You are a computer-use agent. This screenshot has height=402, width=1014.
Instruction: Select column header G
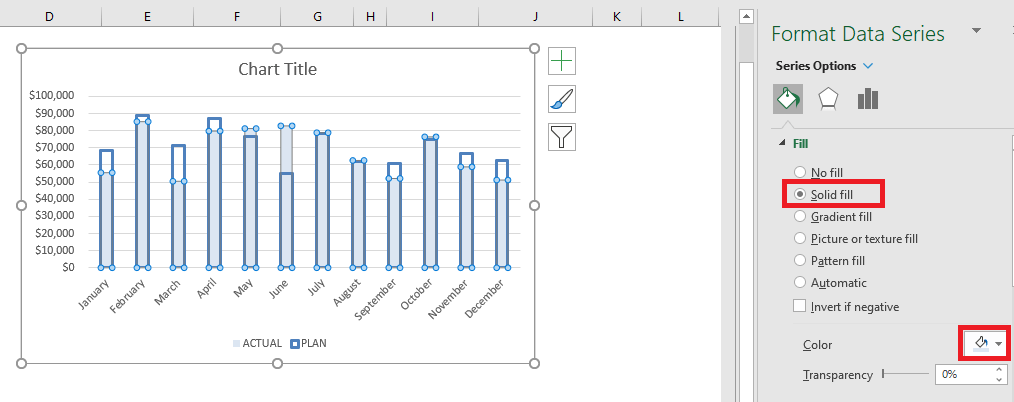click(318, 16)
